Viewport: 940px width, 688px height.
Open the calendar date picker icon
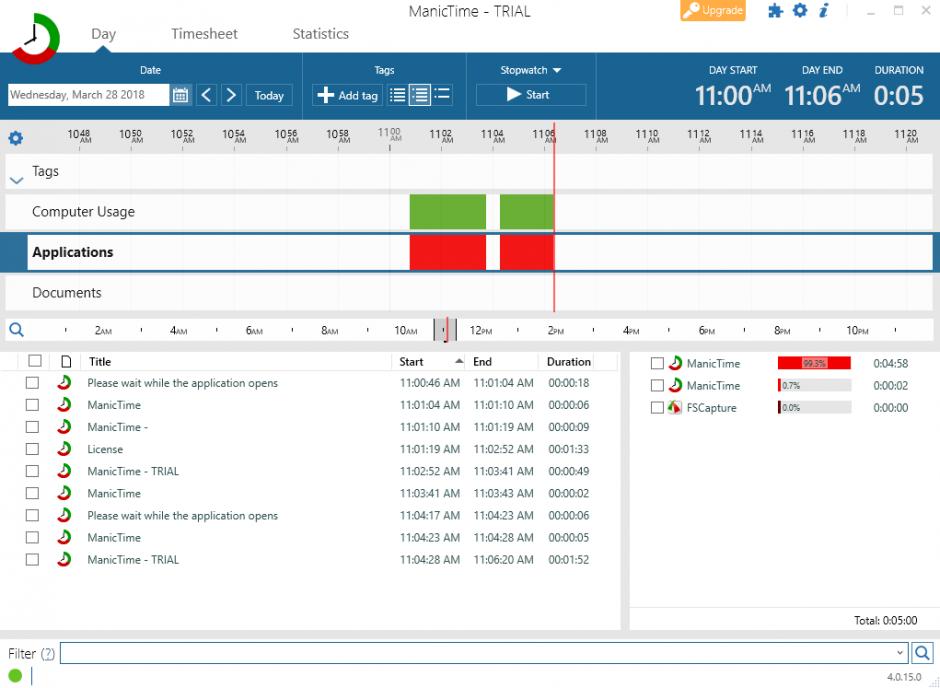coord(180,95)
